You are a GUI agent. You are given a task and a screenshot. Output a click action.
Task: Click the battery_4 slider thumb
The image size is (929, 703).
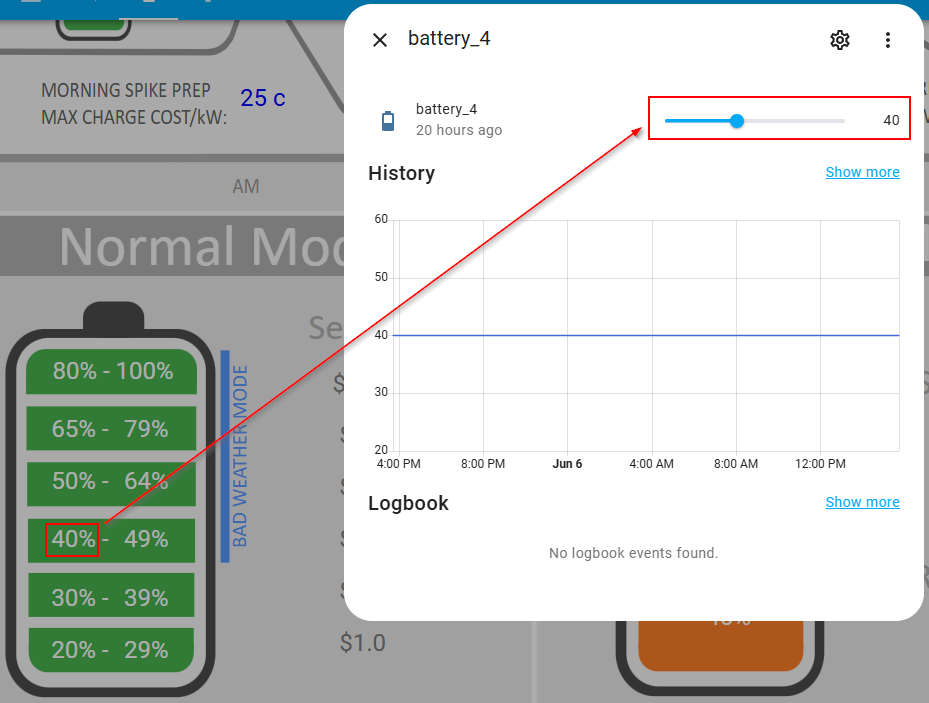737,121
